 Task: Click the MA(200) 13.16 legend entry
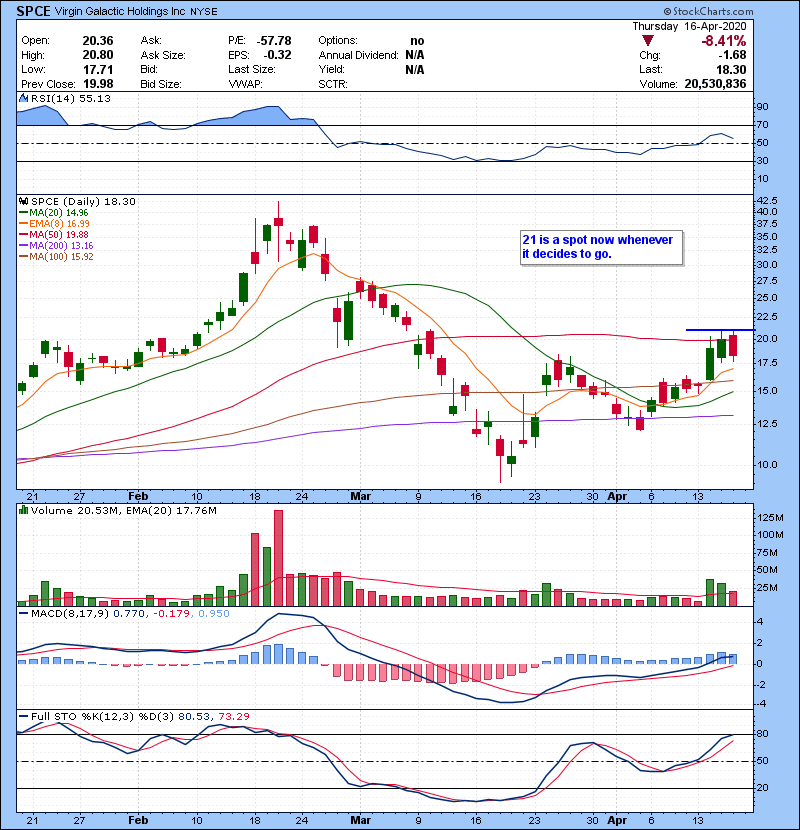[56, 246]
